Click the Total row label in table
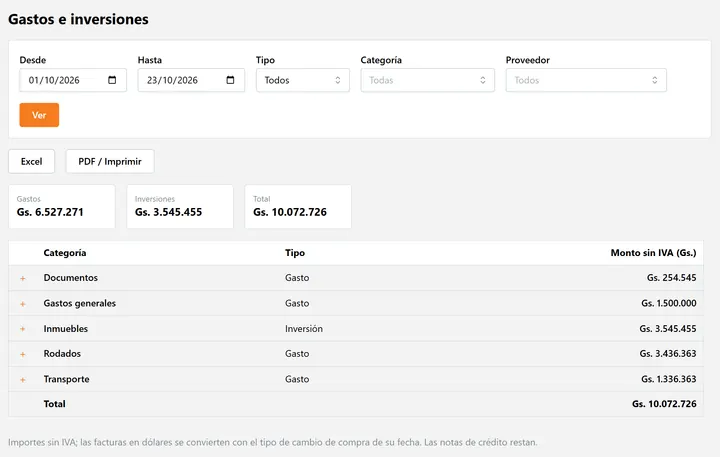The image size is (720, 457). 55,404
